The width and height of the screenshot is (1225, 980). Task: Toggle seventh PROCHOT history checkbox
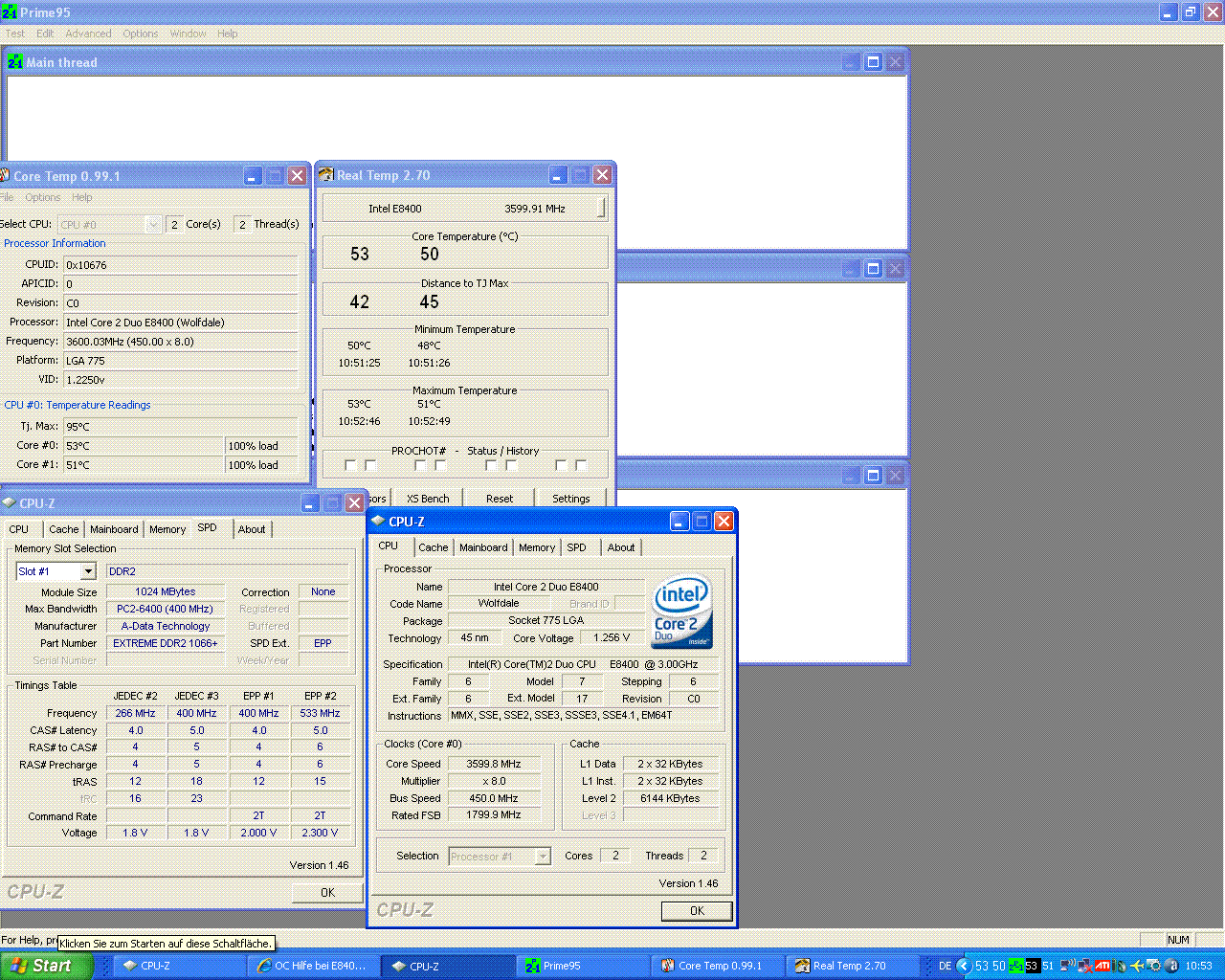(561, 465)
